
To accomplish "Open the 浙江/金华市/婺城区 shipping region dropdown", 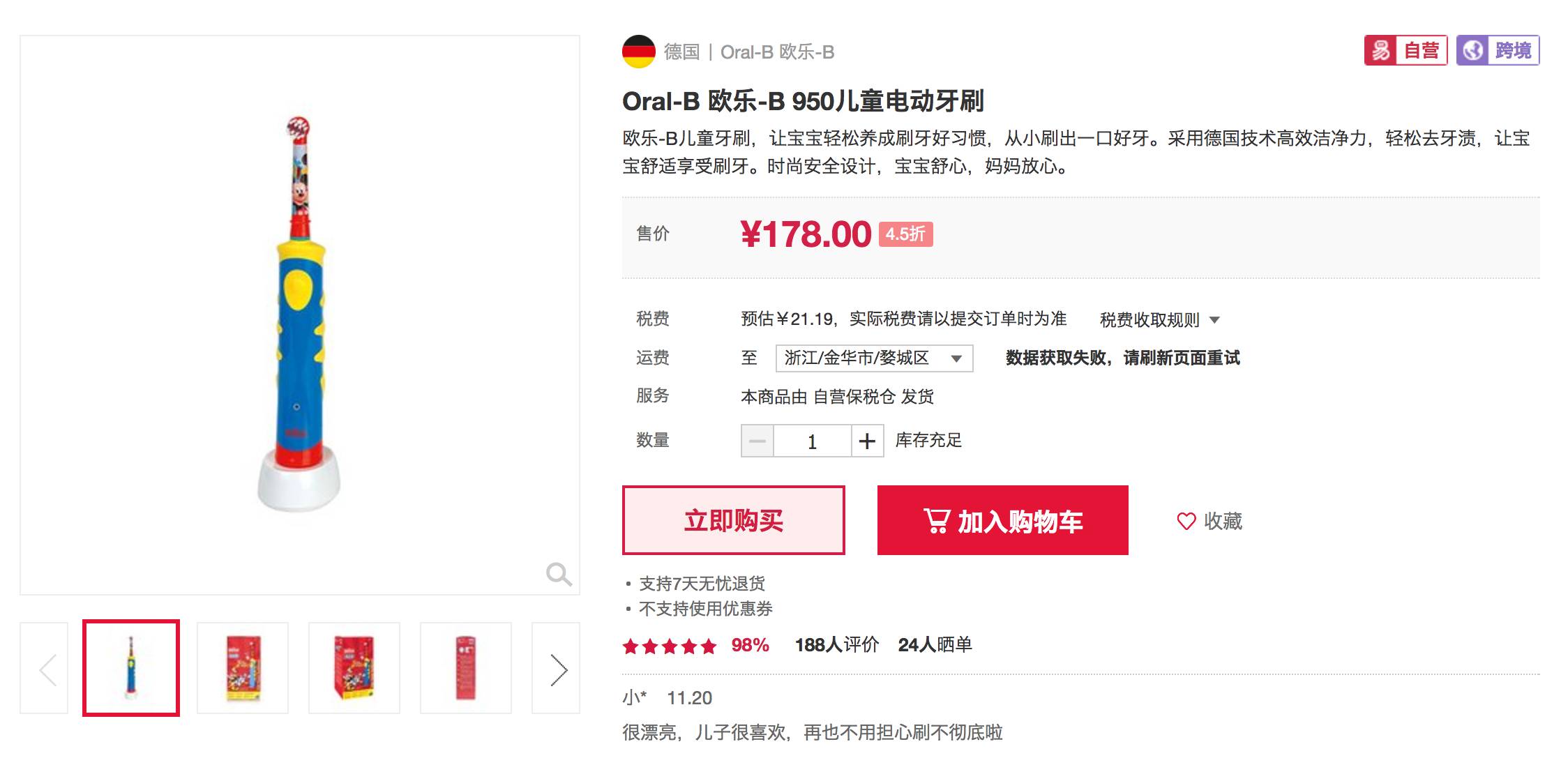I will (874, 358).
